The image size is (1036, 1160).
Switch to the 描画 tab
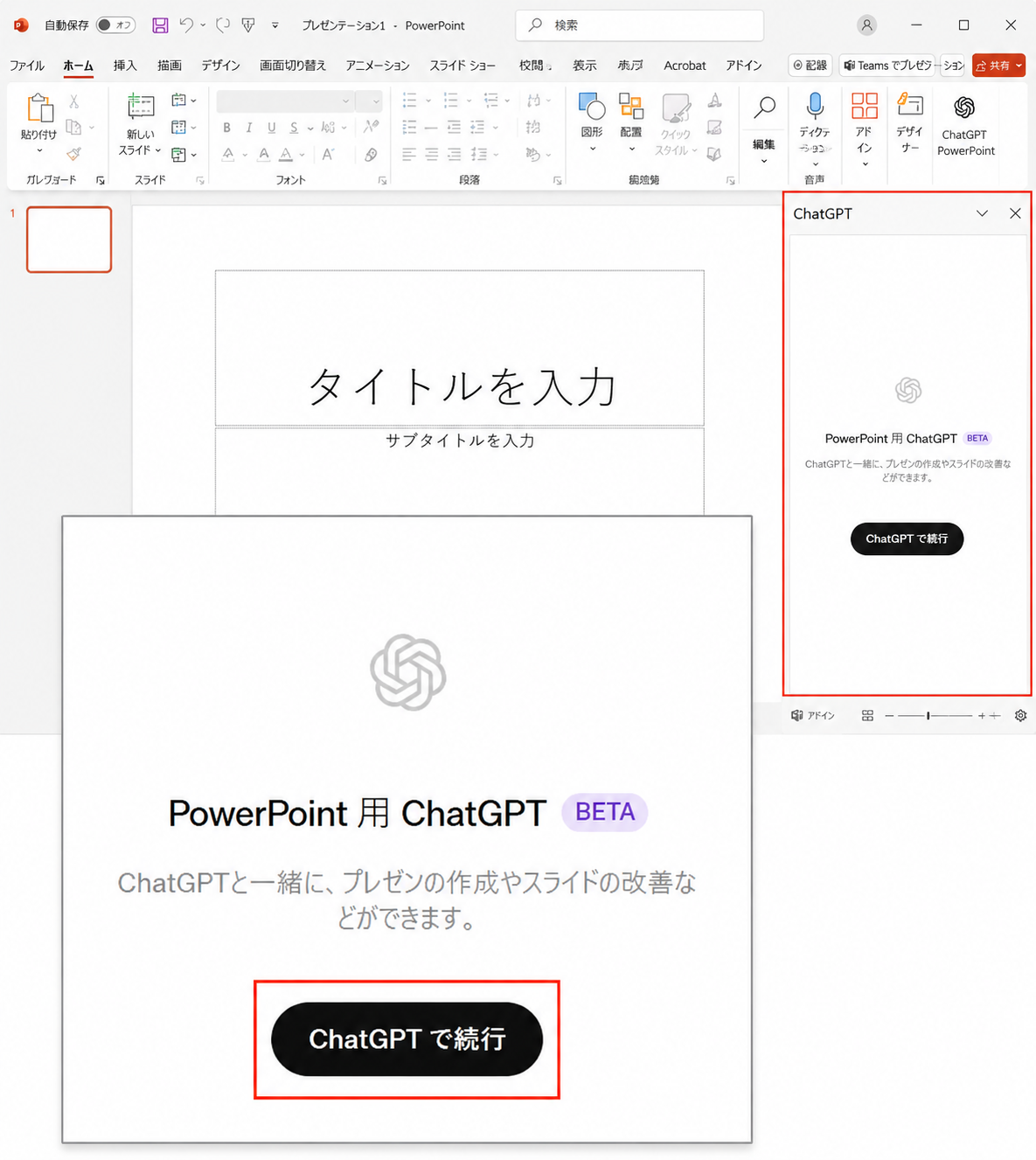click(170, 66)
